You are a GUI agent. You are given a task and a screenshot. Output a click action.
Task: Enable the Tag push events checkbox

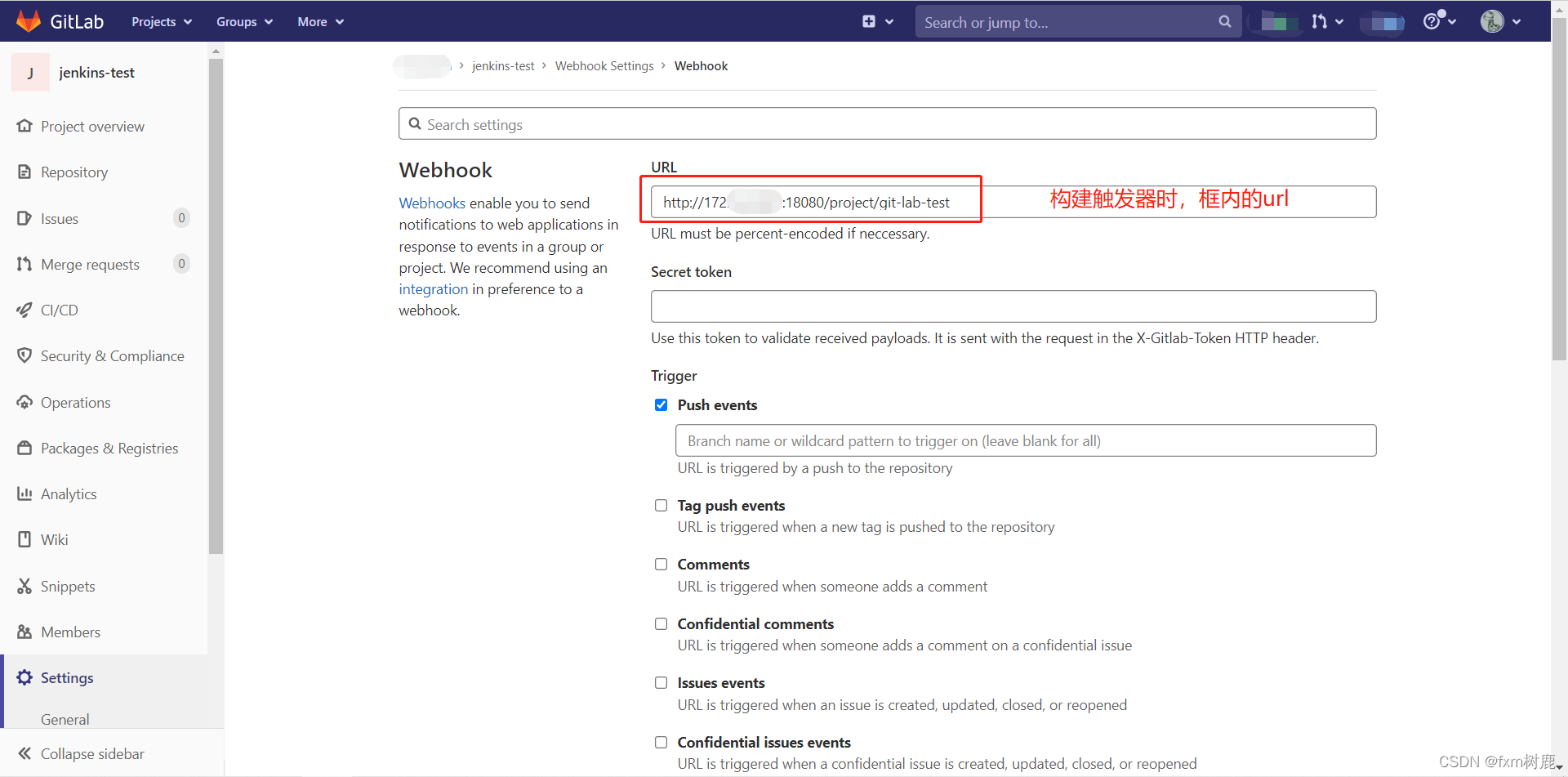(661, 506)
